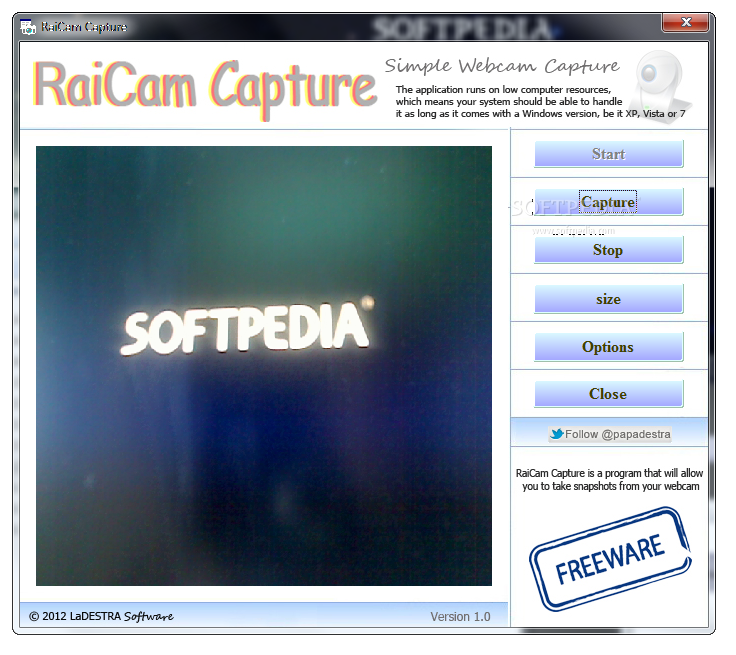The image size is (736, 655).
Task: Click the 'RaiCam Capture' window title text
Action: coord(84,27)
